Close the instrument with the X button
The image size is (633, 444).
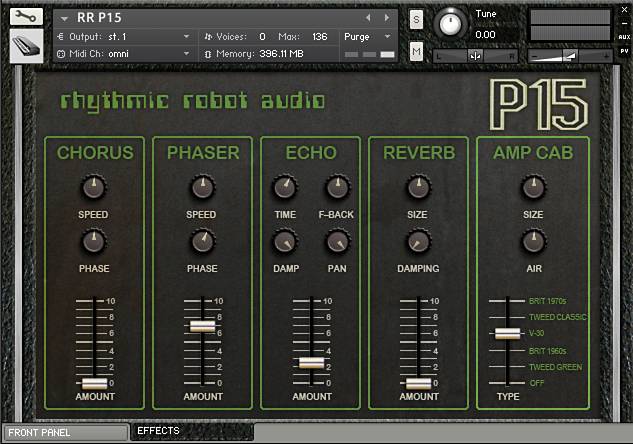(625, 10)
